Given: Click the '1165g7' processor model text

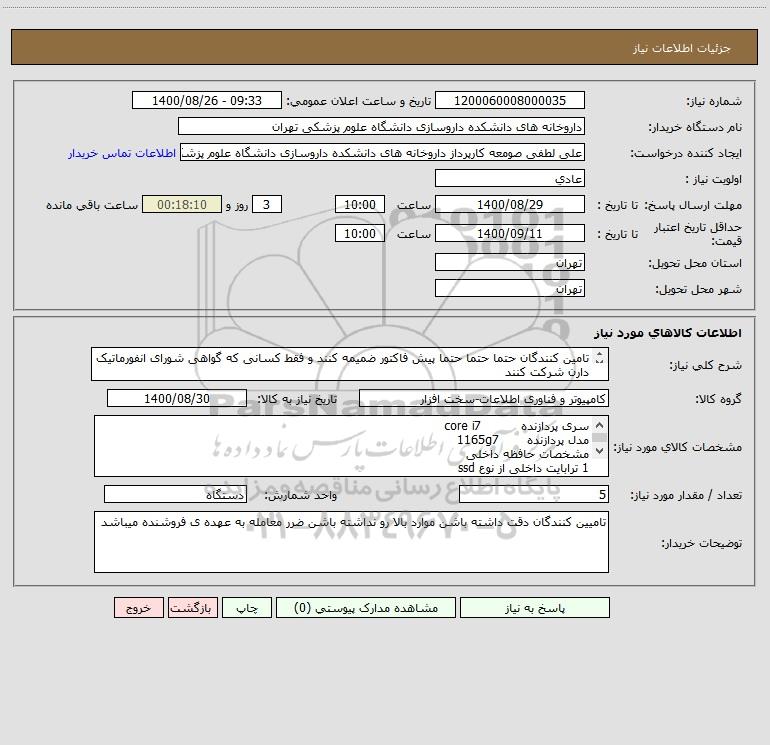Looking at the screenshot, I should point(477,440).
